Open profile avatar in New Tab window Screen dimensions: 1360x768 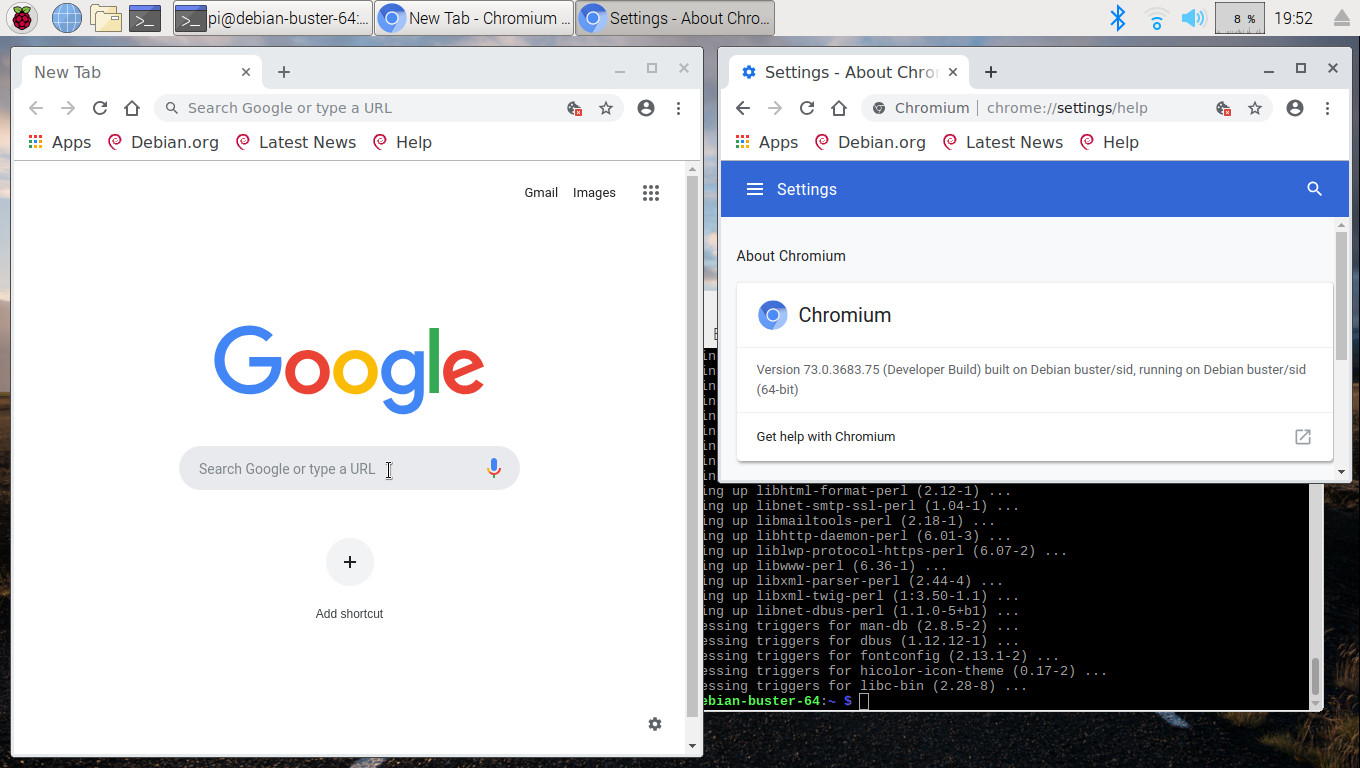646,108
